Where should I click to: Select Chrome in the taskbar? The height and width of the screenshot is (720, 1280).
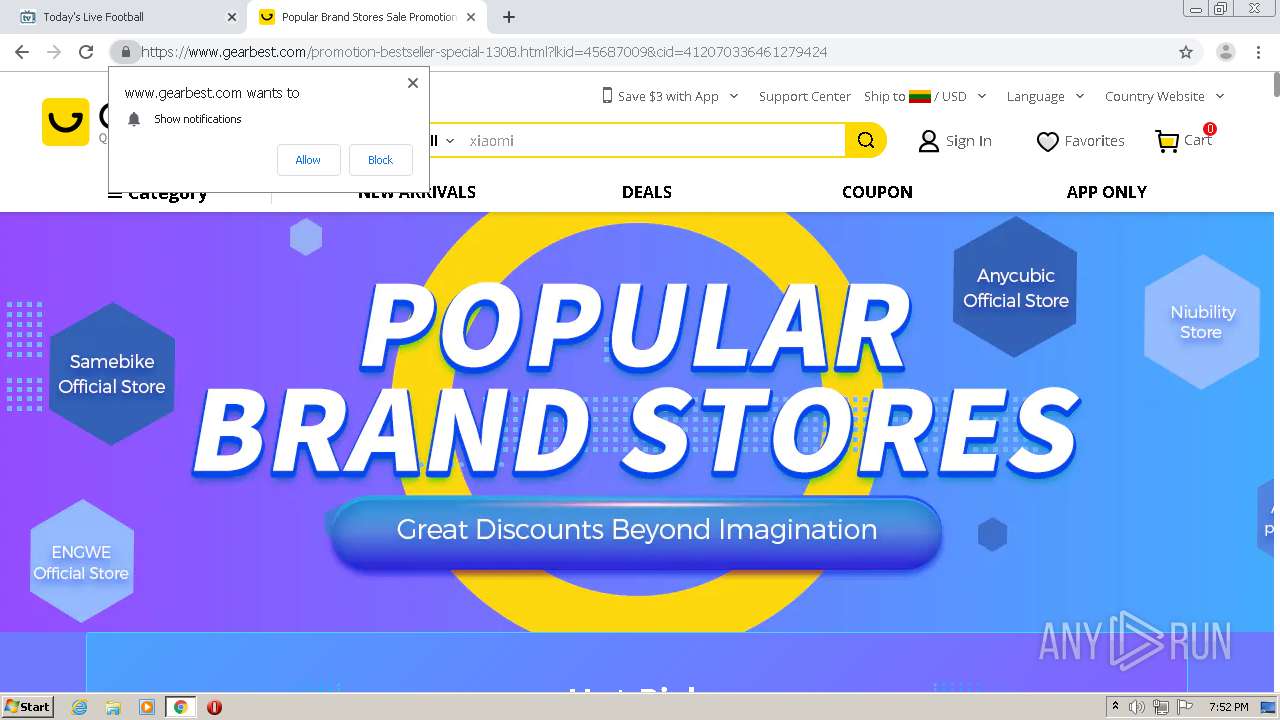tap(180, 707)
